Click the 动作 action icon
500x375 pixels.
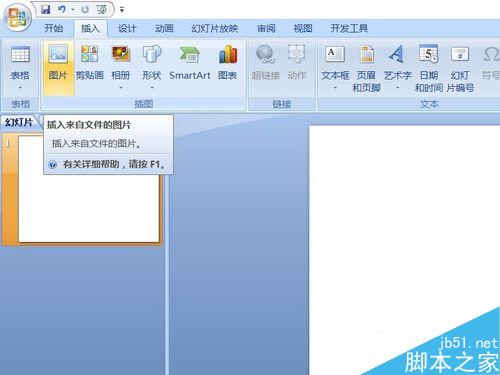297,54
